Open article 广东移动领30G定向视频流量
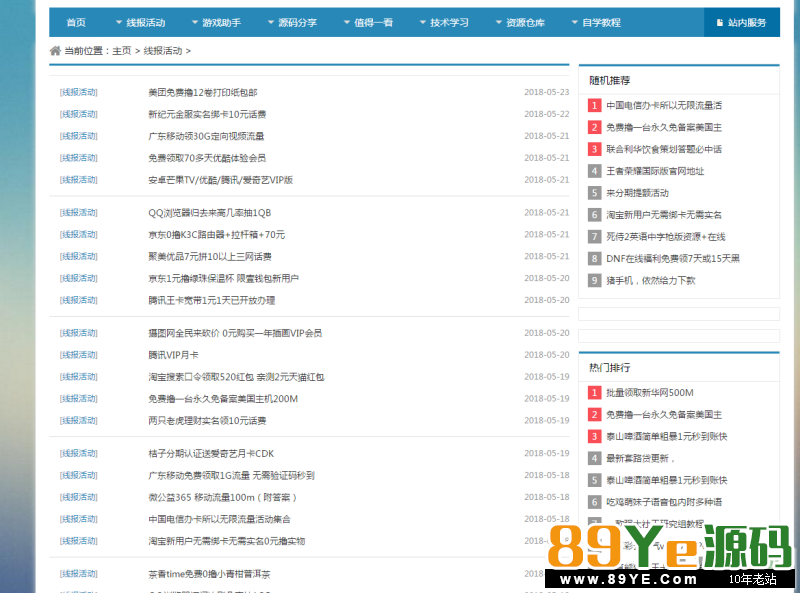 point(206,136)
